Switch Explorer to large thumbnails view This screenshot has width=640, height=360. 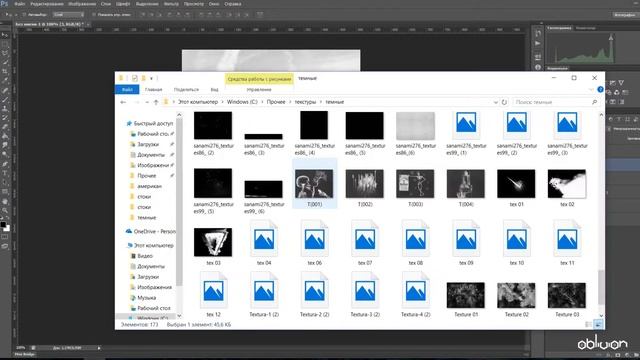point(598,324)
